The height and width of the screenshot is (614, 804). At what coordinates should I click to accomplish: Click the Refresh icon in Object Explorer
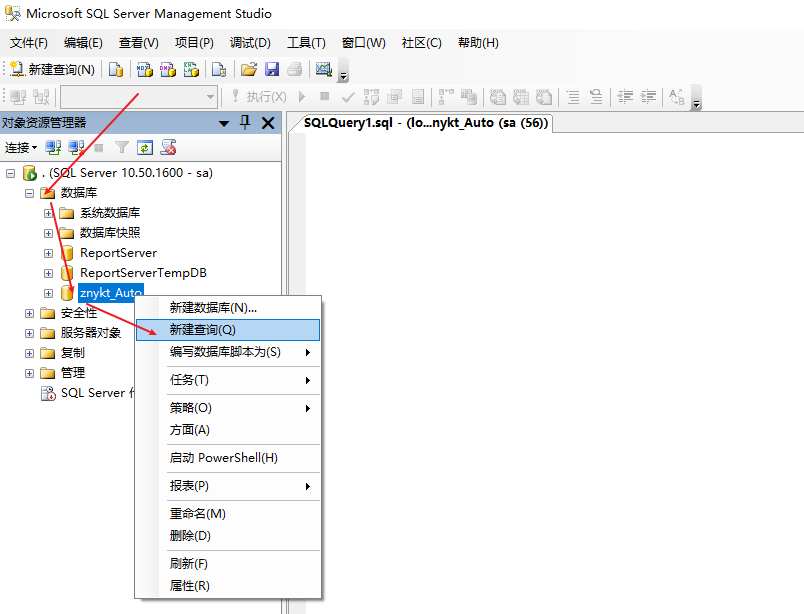click(x=145, y=148)
